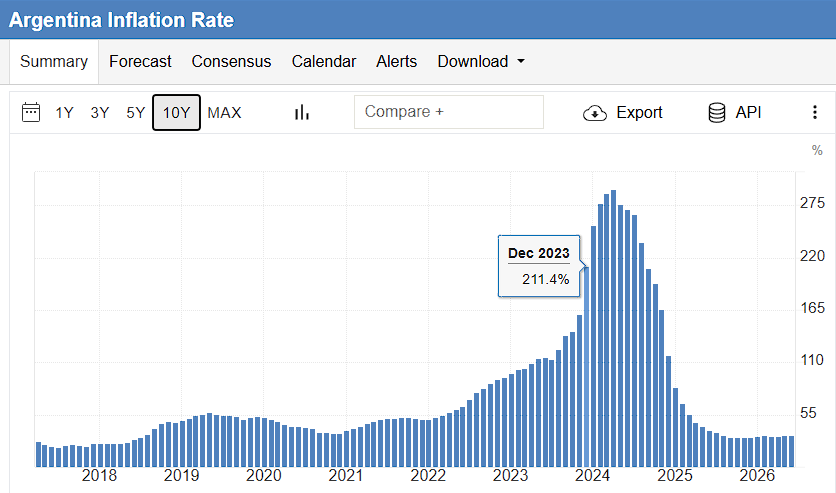Go to the Calendar tab
836x493 pixels.
tap(324, 61)
